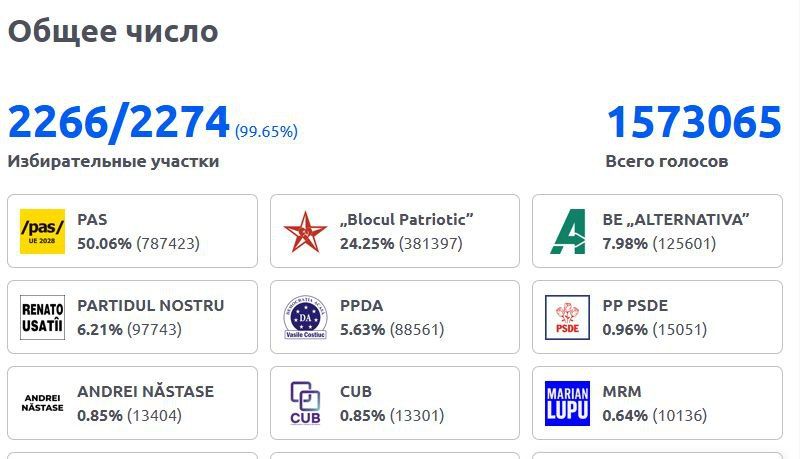The height and width of the screenshot is (459, 800).
Task: Click the purple CUB party logo
Action: [305, 403]
